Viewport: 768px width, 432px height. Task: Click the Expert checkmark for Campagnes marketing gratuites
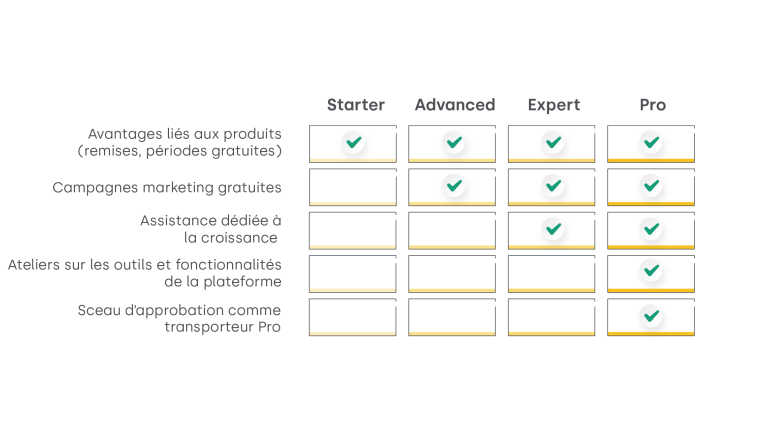pos(553,186)
